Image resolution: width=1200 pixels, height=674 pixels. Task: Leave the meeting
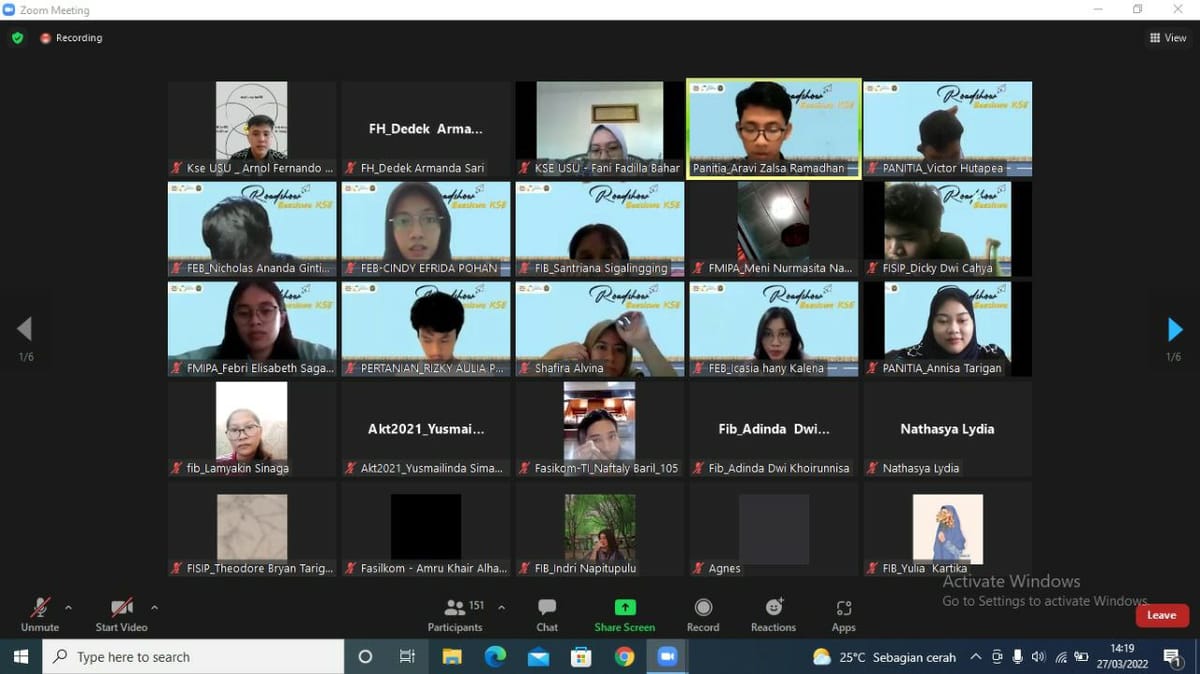pos(1161,615)
